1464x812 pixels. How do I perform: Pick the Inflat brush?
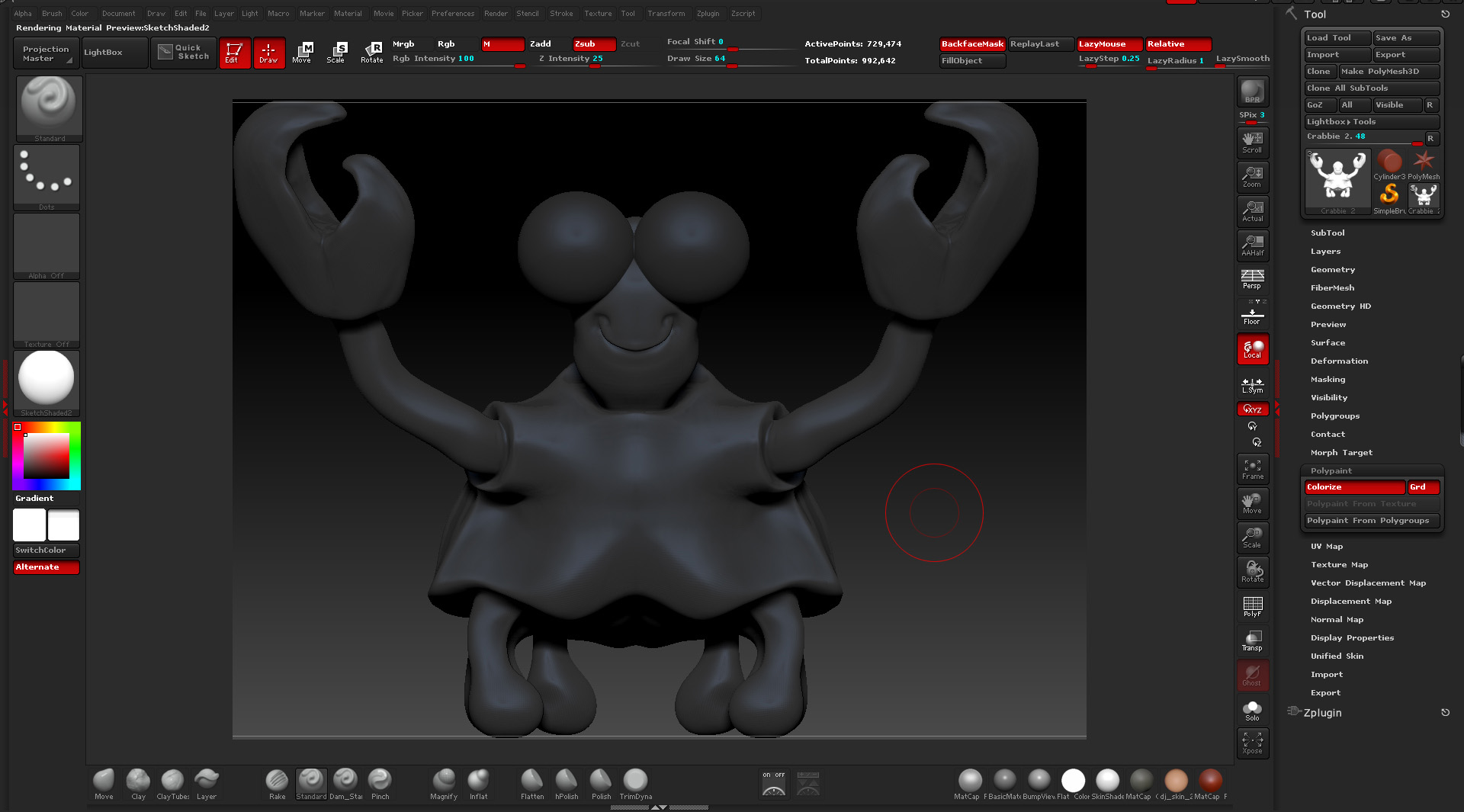point(478,784)
